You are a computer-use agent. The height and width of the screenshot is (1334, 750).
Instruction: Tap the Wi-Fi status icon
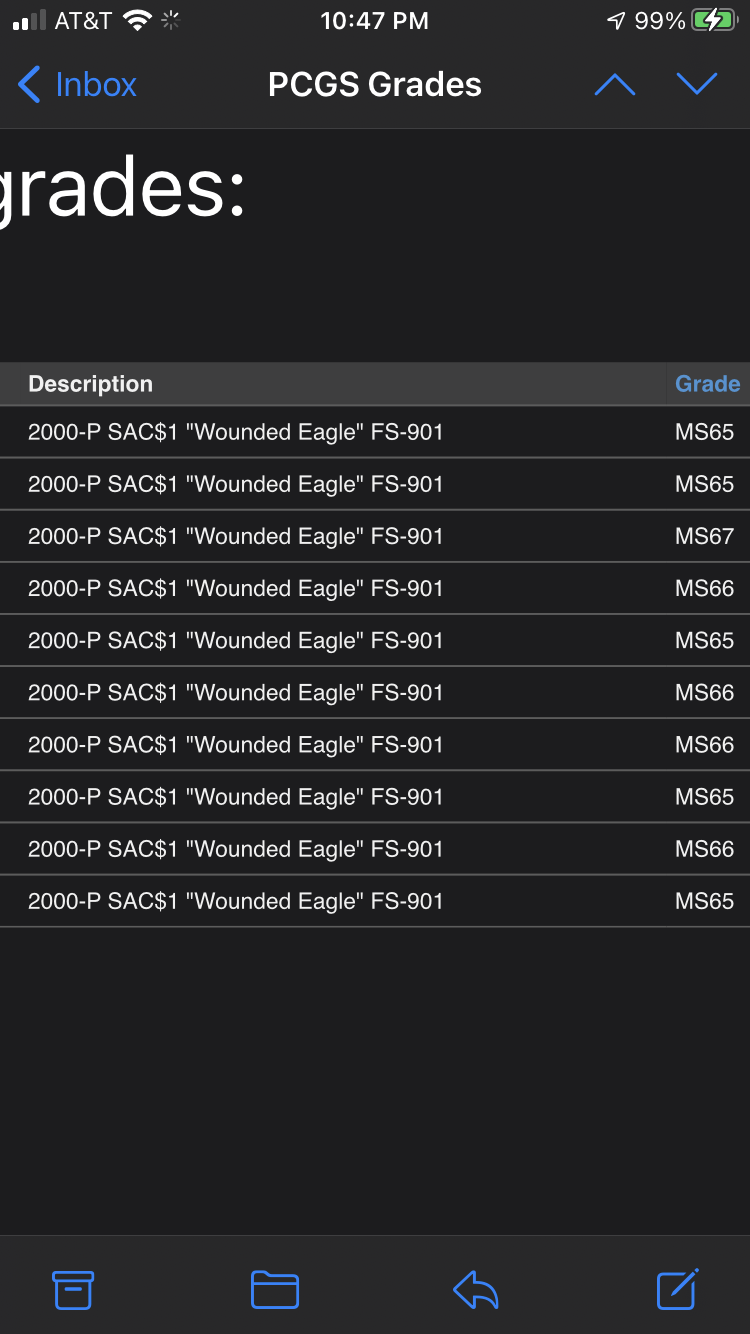136,21
